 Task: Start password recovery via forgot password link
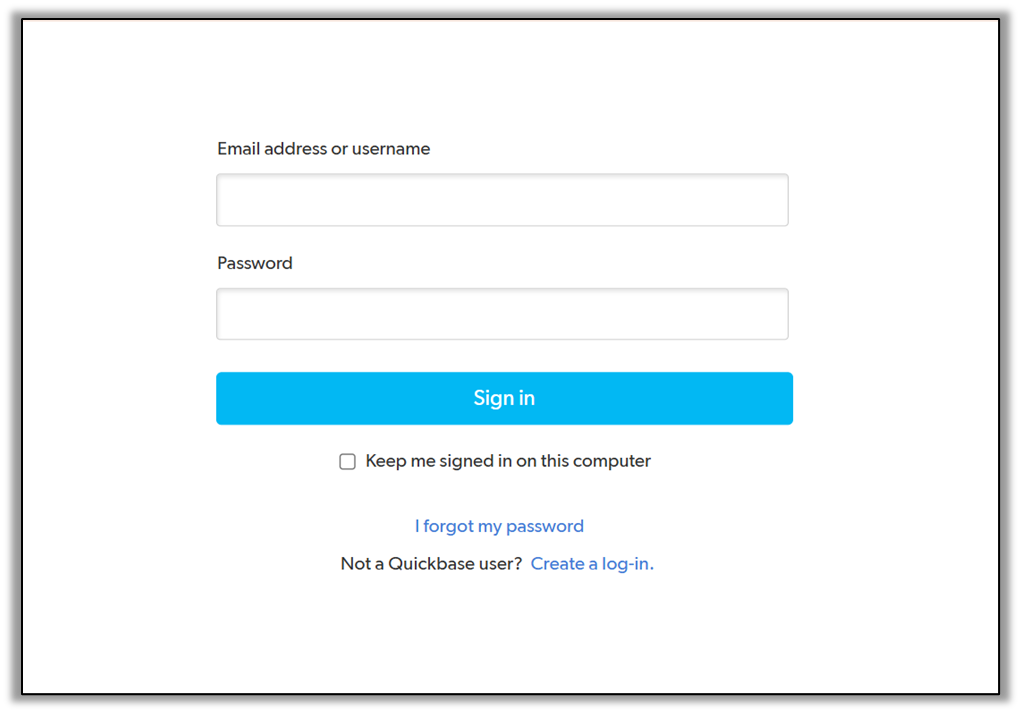click(x=499, y=526)
